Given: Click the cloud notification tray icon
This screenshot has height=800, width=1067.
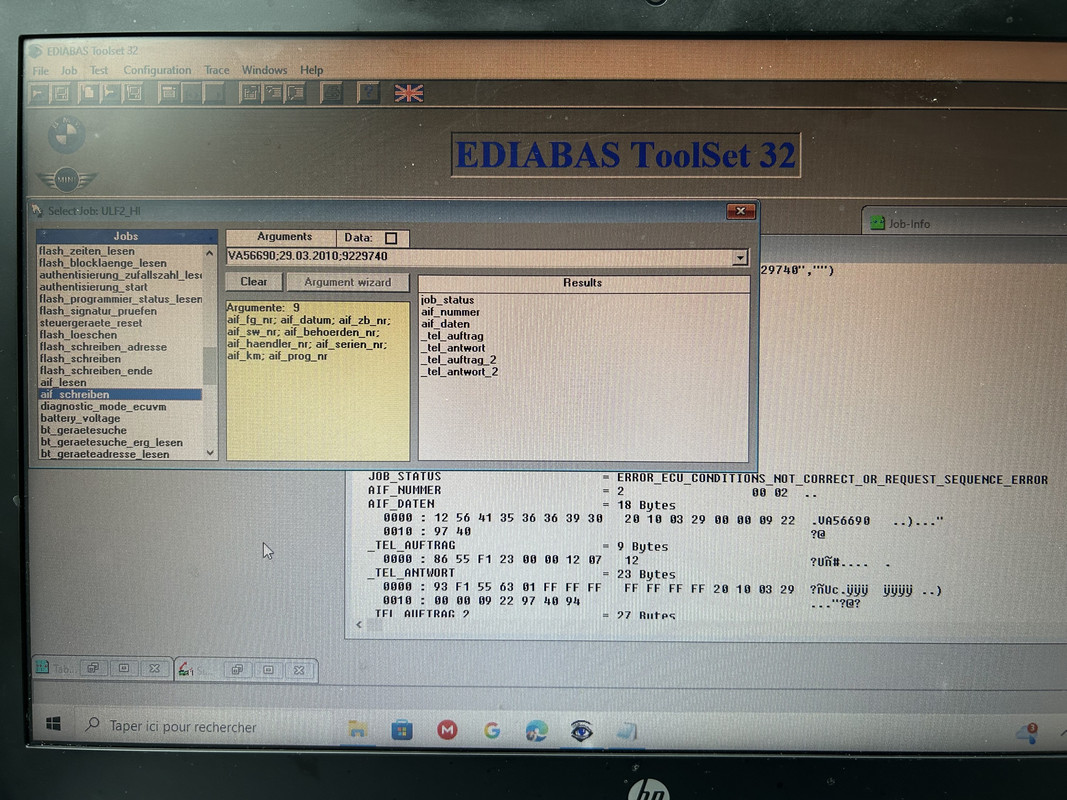Looking at the screenshot, I should [1025, 733].
